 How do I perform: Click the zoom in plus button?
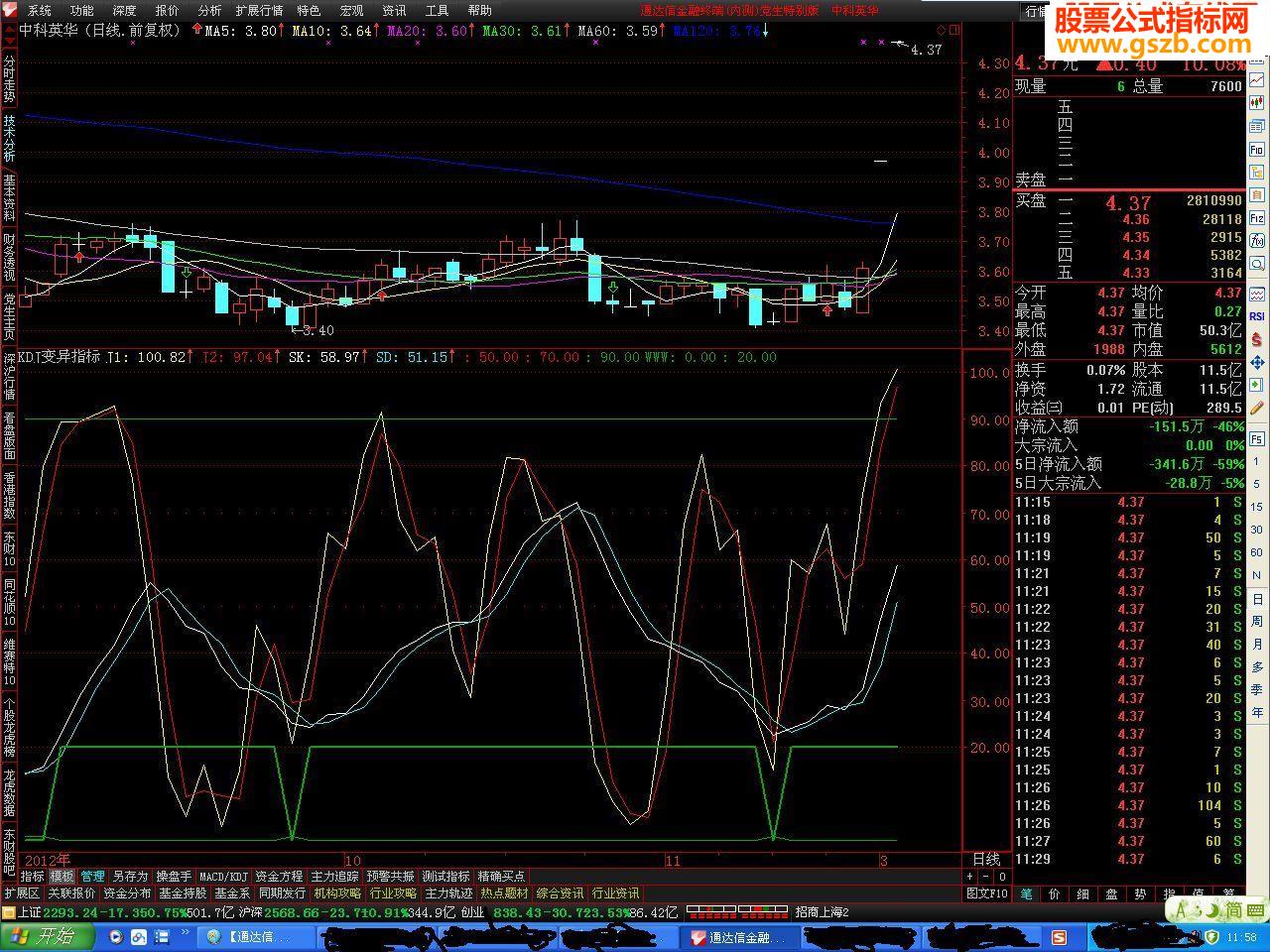(x=969, y=877)
